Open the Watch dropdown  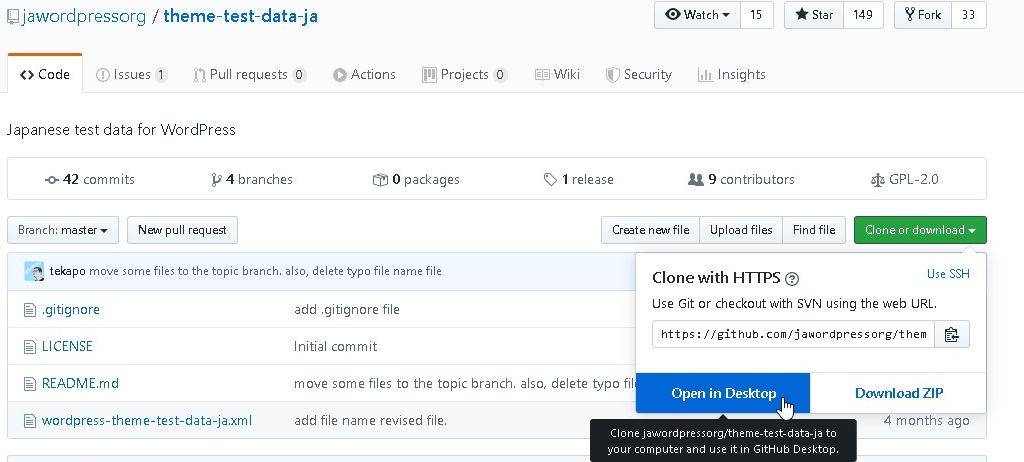(x=697, y=15)
